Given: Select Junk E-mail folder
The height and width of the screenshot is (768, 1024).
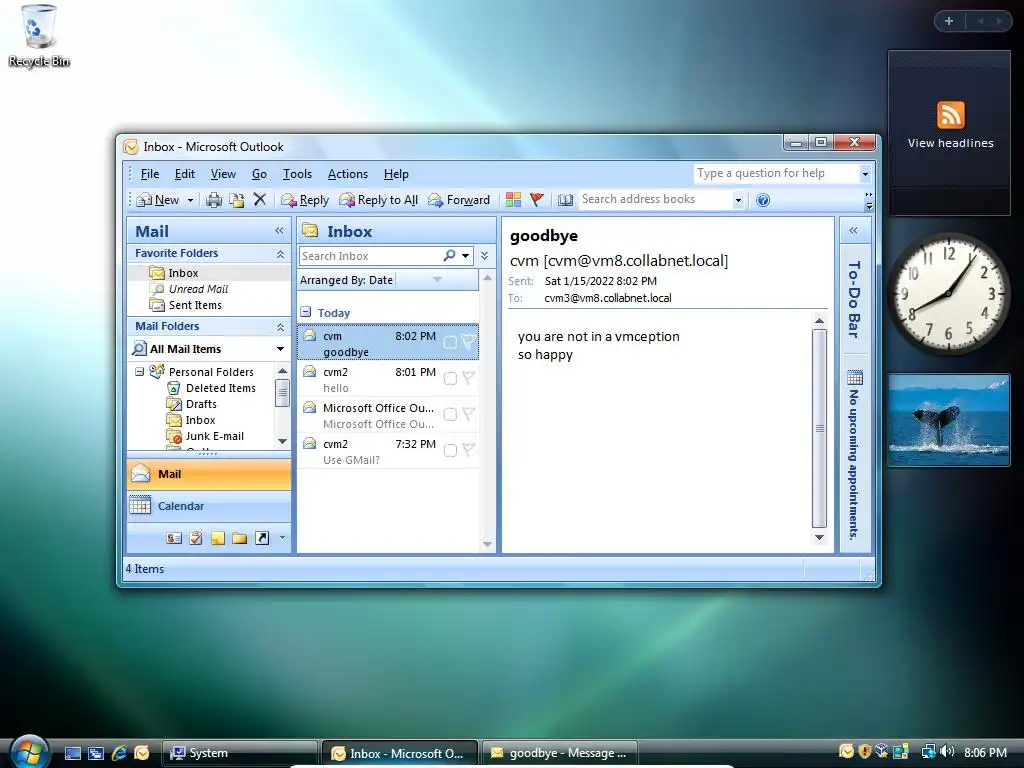Looking at the screenshot, I should point(215,436).
